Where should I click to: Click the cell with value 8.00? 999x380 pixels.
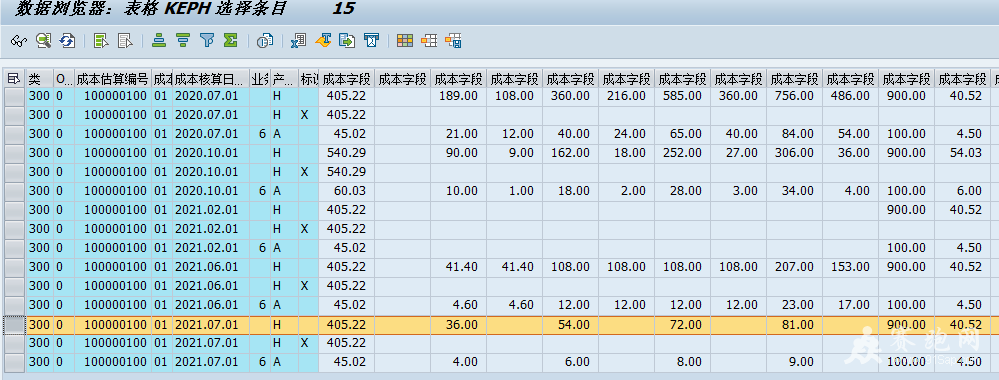682,362
